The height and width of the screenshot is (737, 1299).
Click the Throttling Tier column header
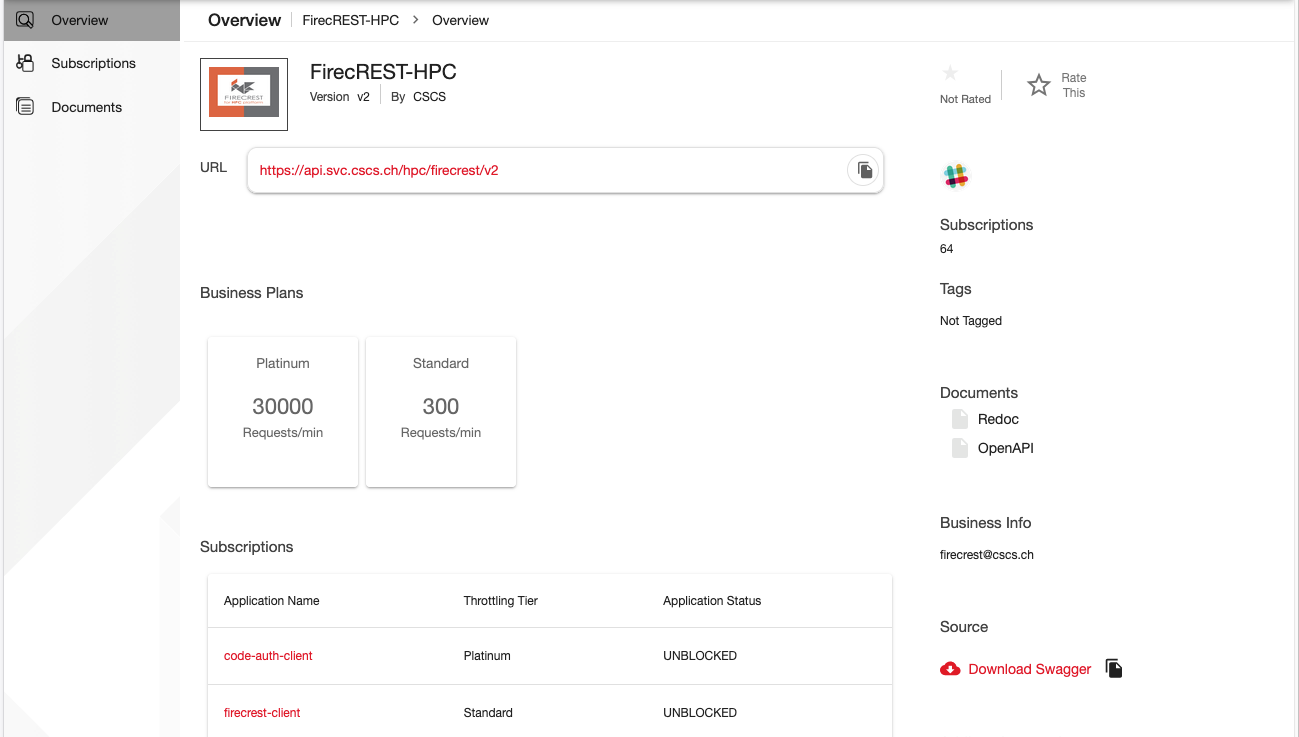tap(501, 601)
